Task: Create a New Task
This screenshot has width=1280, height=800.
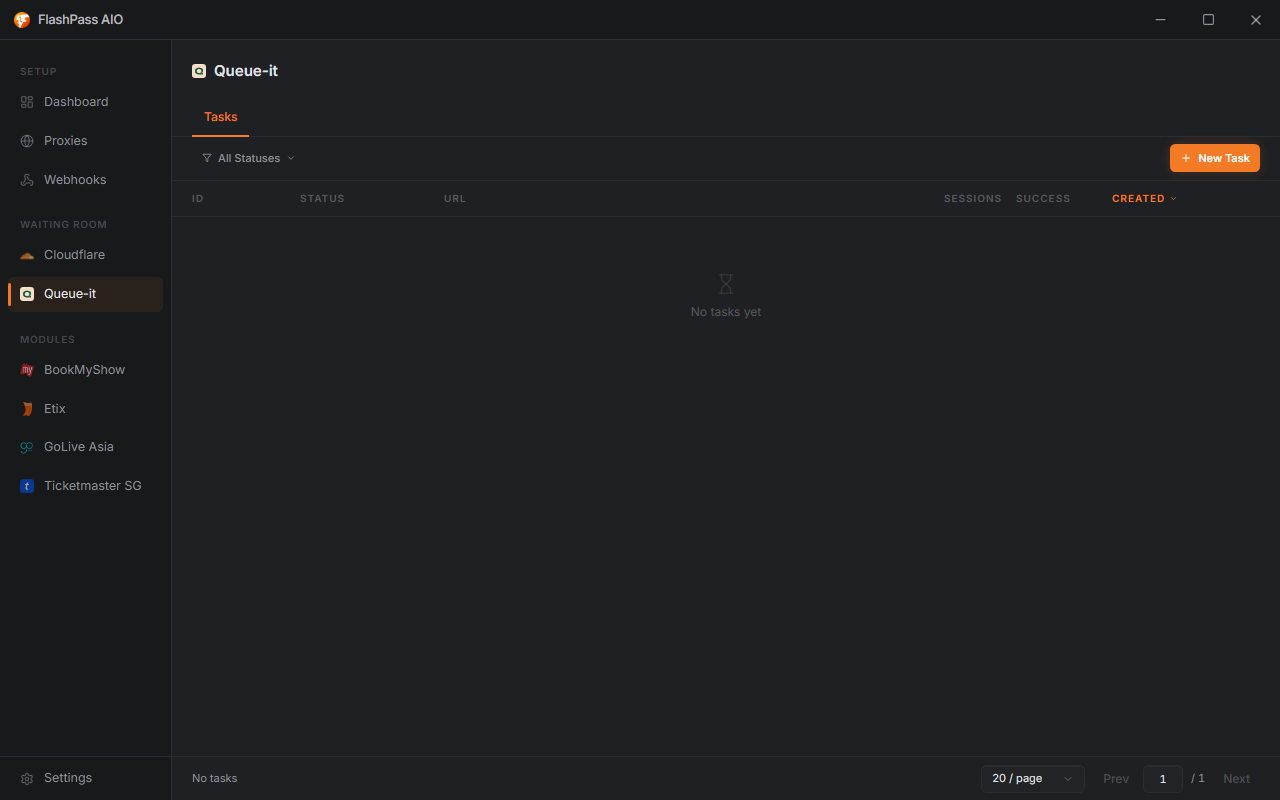Action: click(1215, 158)
